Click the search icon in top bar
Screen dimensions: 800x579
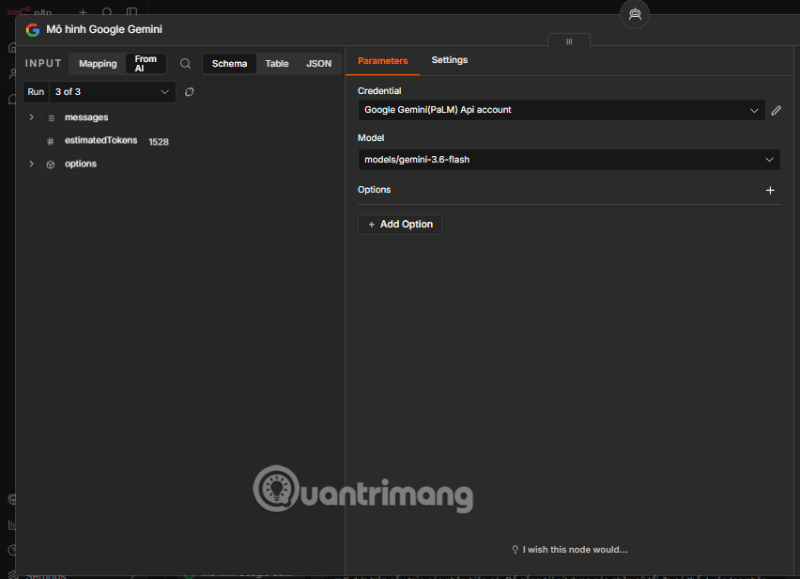pos(107,11)
